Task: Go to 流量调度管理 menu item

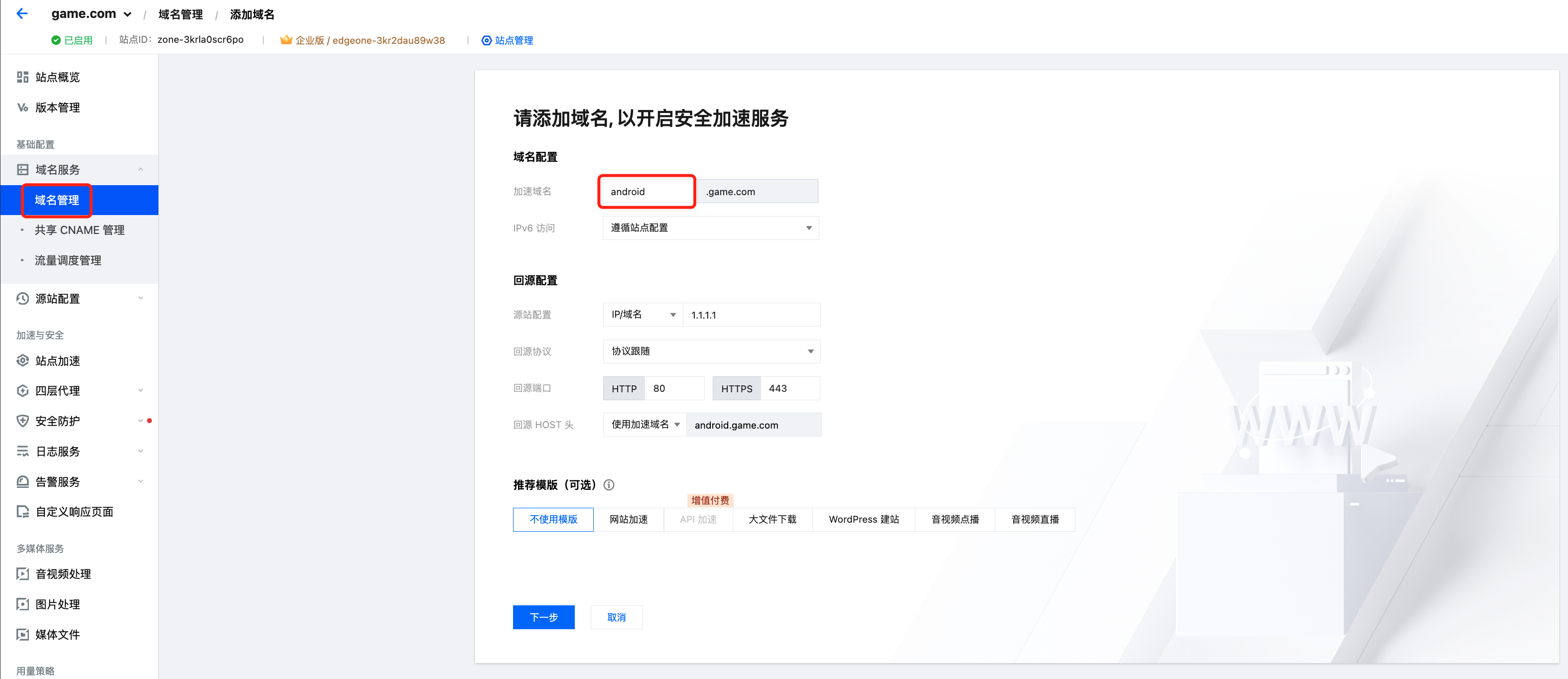Action: tap(68, 260)
